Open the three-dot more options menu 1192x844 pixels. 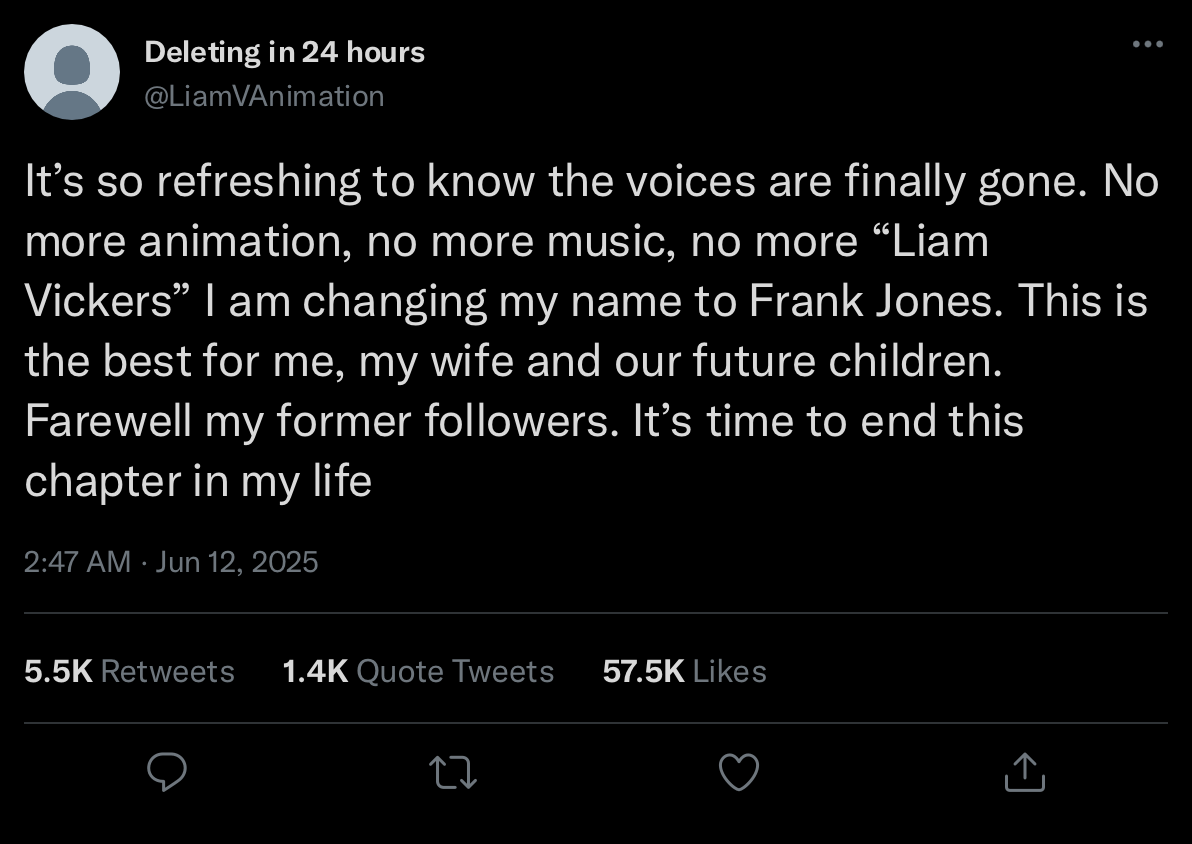tap(1148, 44)
